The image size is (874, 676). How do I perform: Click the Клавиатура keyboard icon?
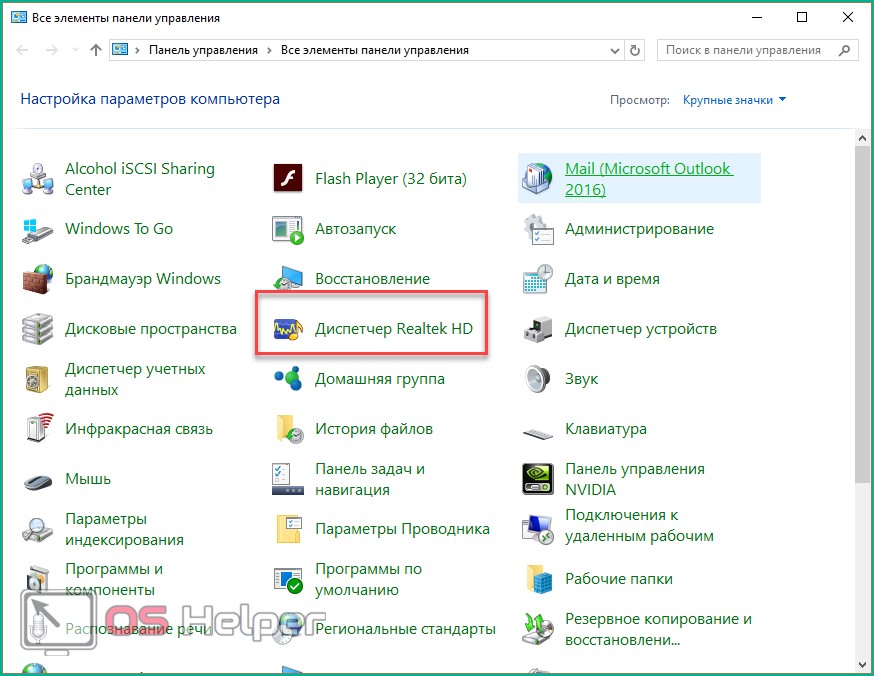point(538,433)
